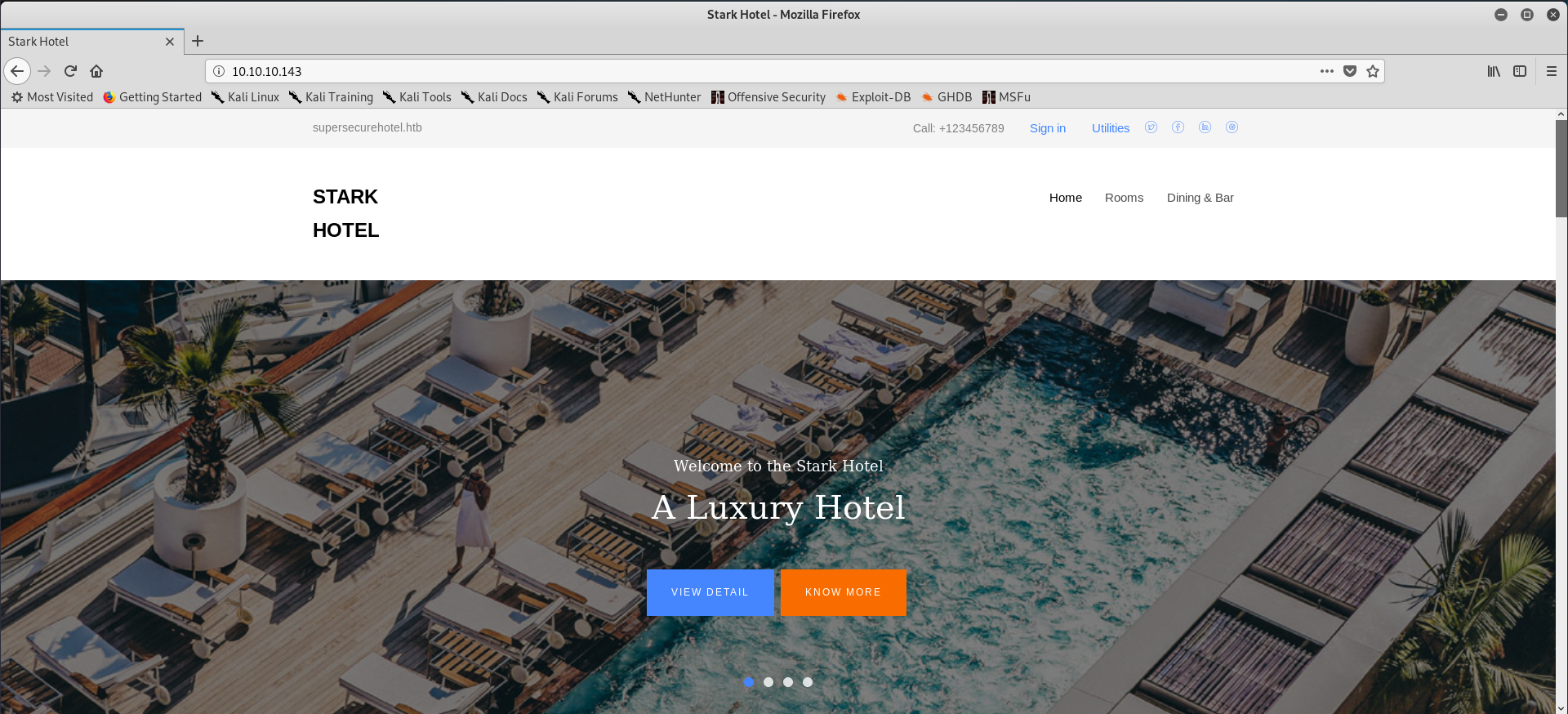Open Most Visited bookmarks folder
Screen dimensions: 1568x714
[x=52, y=97]
